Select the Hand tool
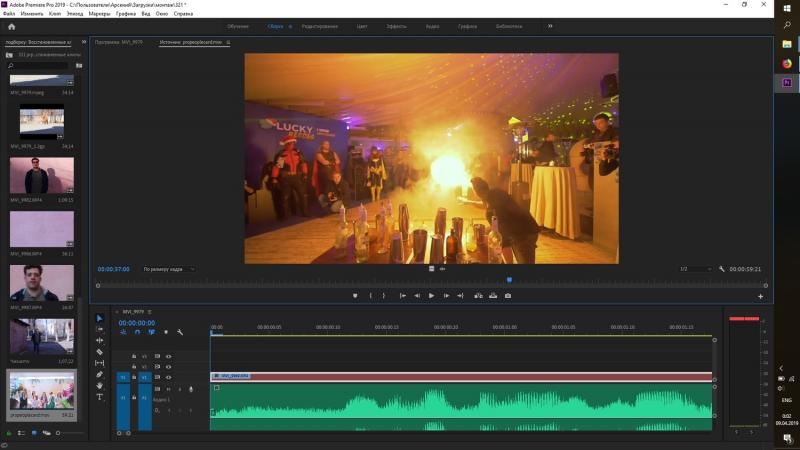The image size is (800, 450). (x=99, y=386)
